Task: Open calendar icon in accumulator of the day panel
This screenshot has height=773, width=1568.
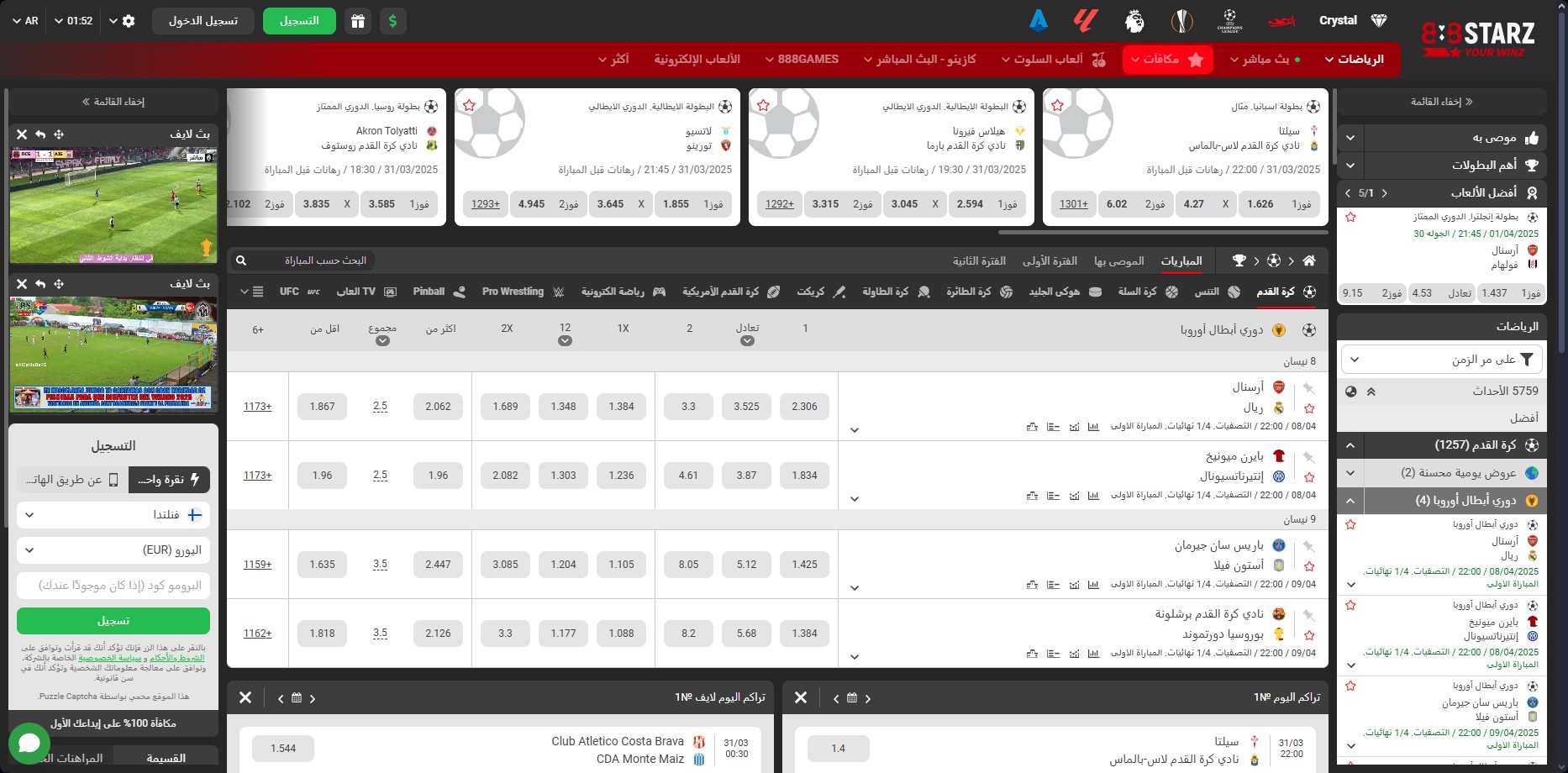Action: 852,698
